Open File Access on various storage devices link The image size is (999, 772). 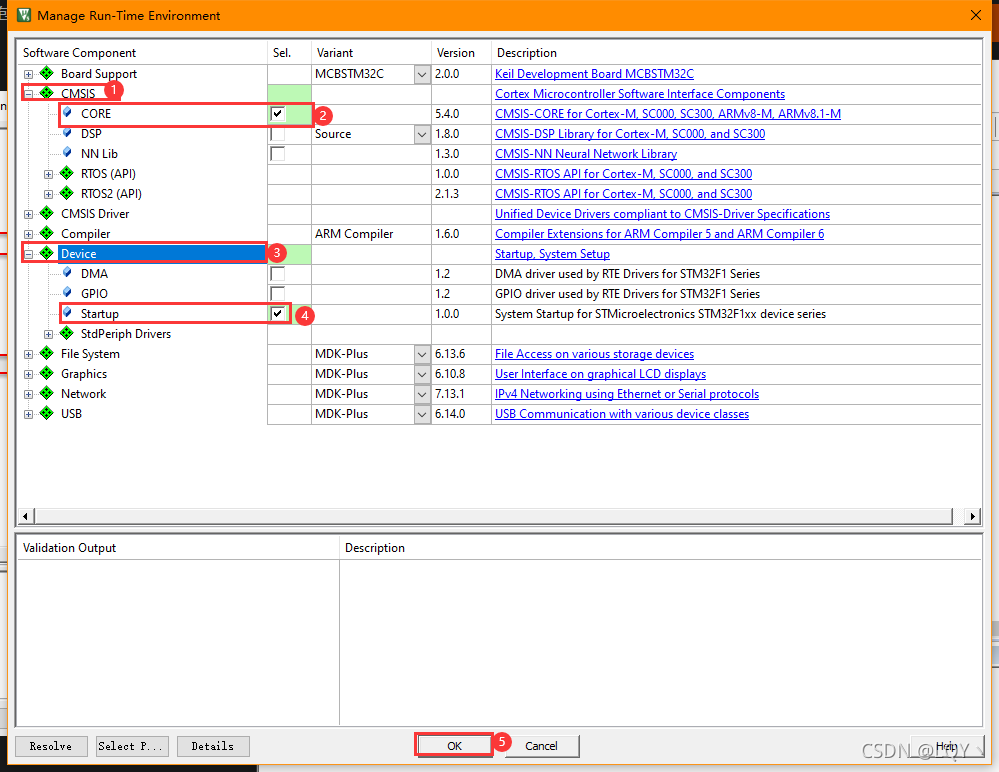[594, 354]
